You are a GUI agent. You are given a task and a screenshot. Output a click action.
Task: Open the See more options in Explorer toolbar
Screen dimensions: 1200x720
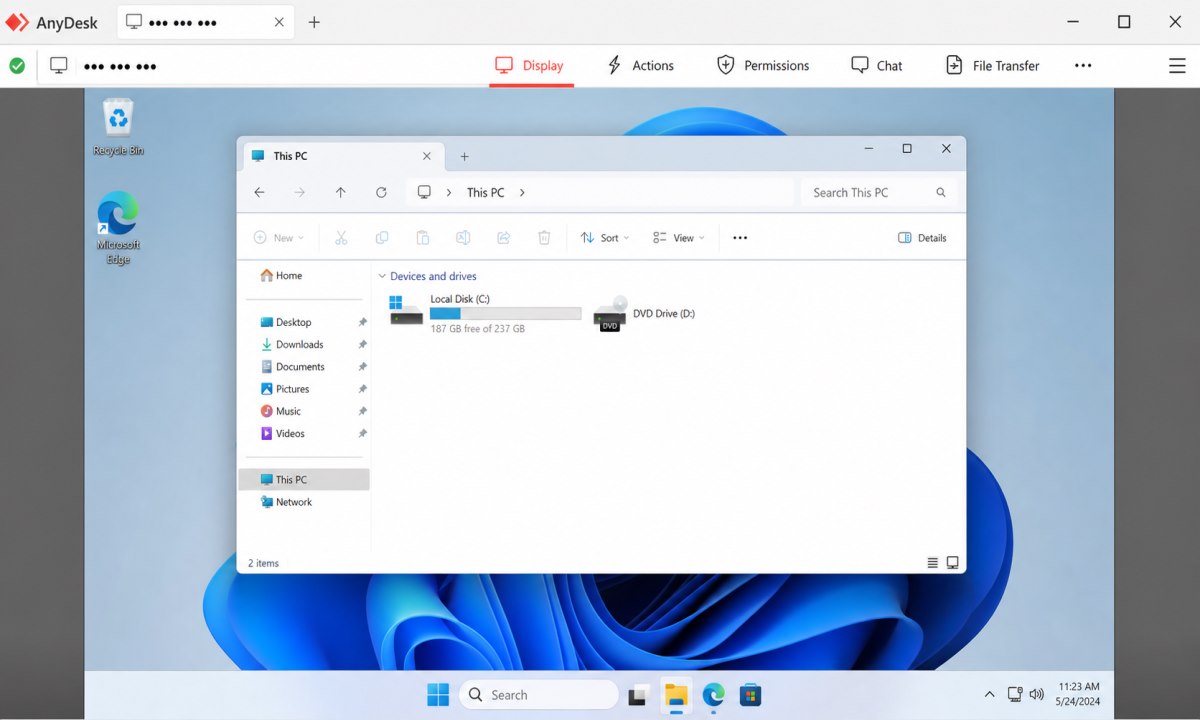pos(740,238)
